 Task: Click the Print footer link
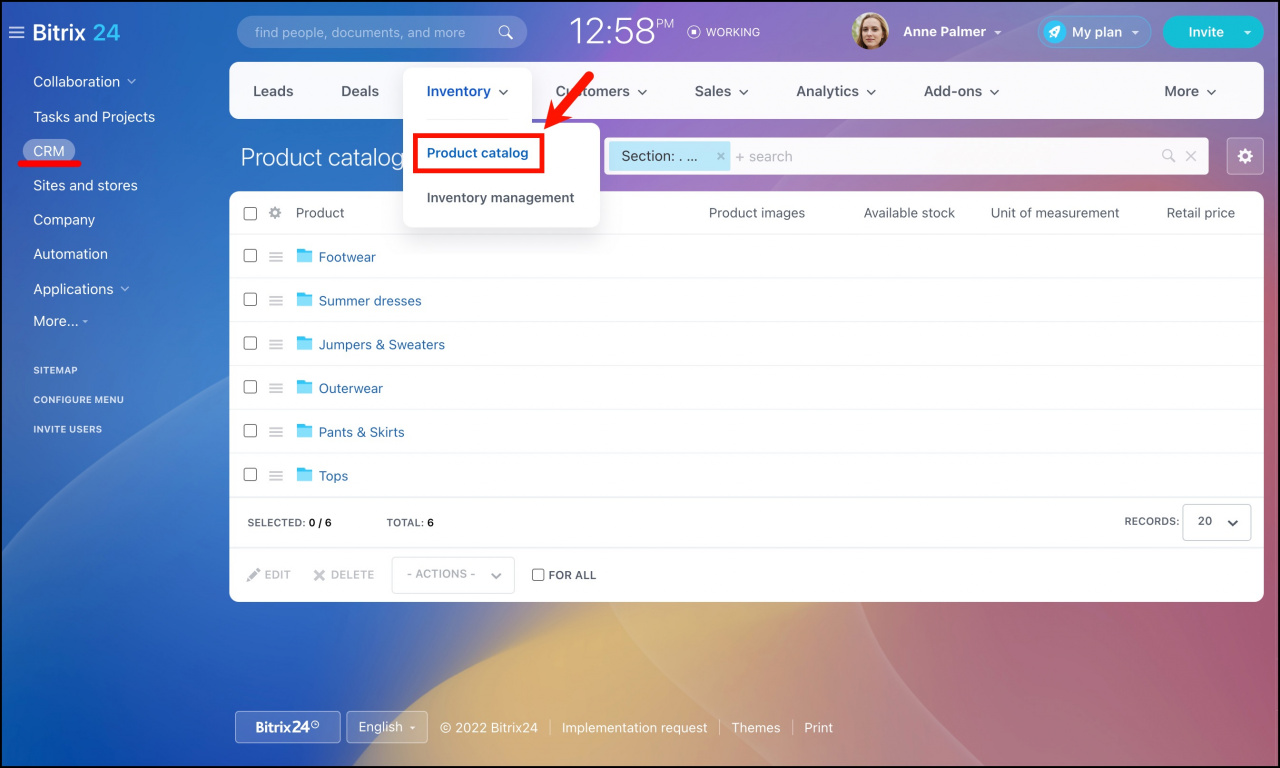click(x=818, y=728)
